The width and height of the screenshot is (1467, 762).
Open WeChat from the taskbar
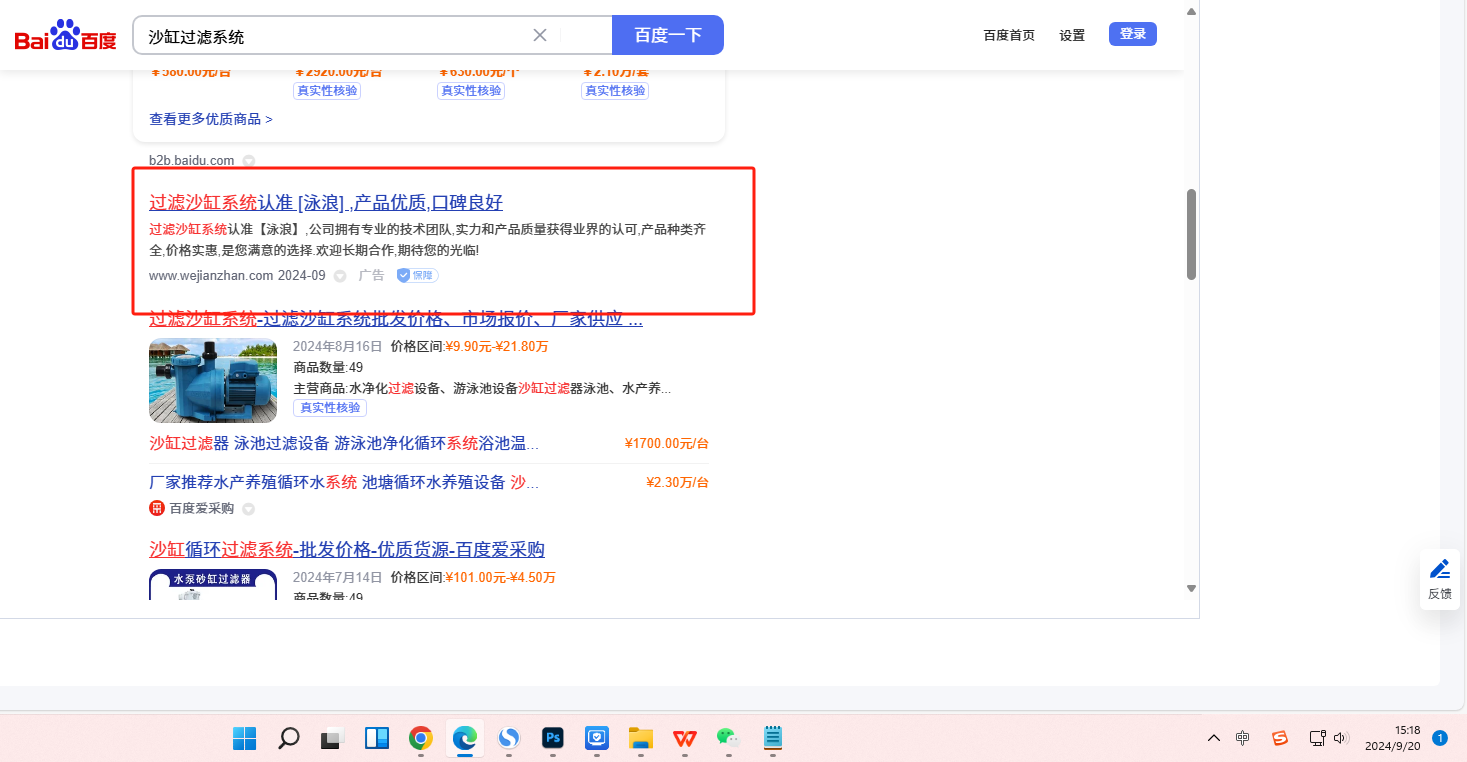click(x=728, y=738)
